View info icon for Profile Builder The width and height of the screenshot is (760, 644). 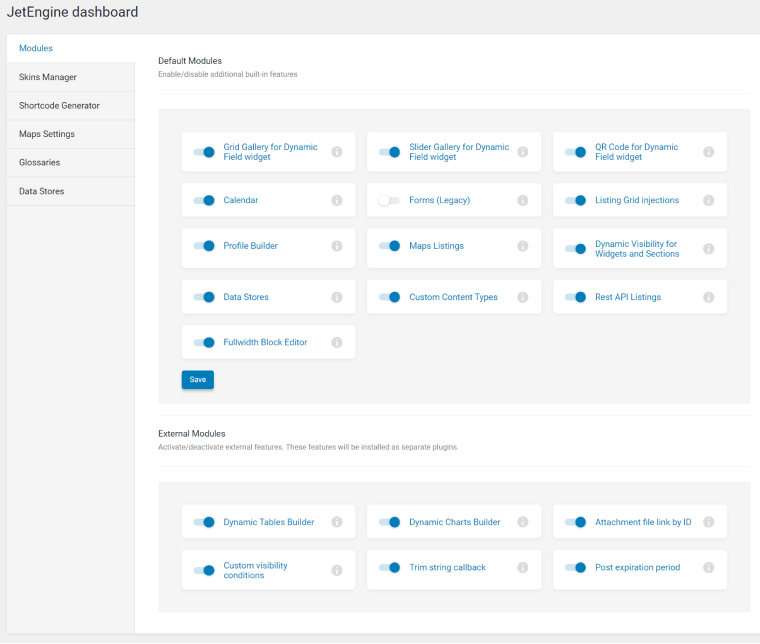point(337,246)
